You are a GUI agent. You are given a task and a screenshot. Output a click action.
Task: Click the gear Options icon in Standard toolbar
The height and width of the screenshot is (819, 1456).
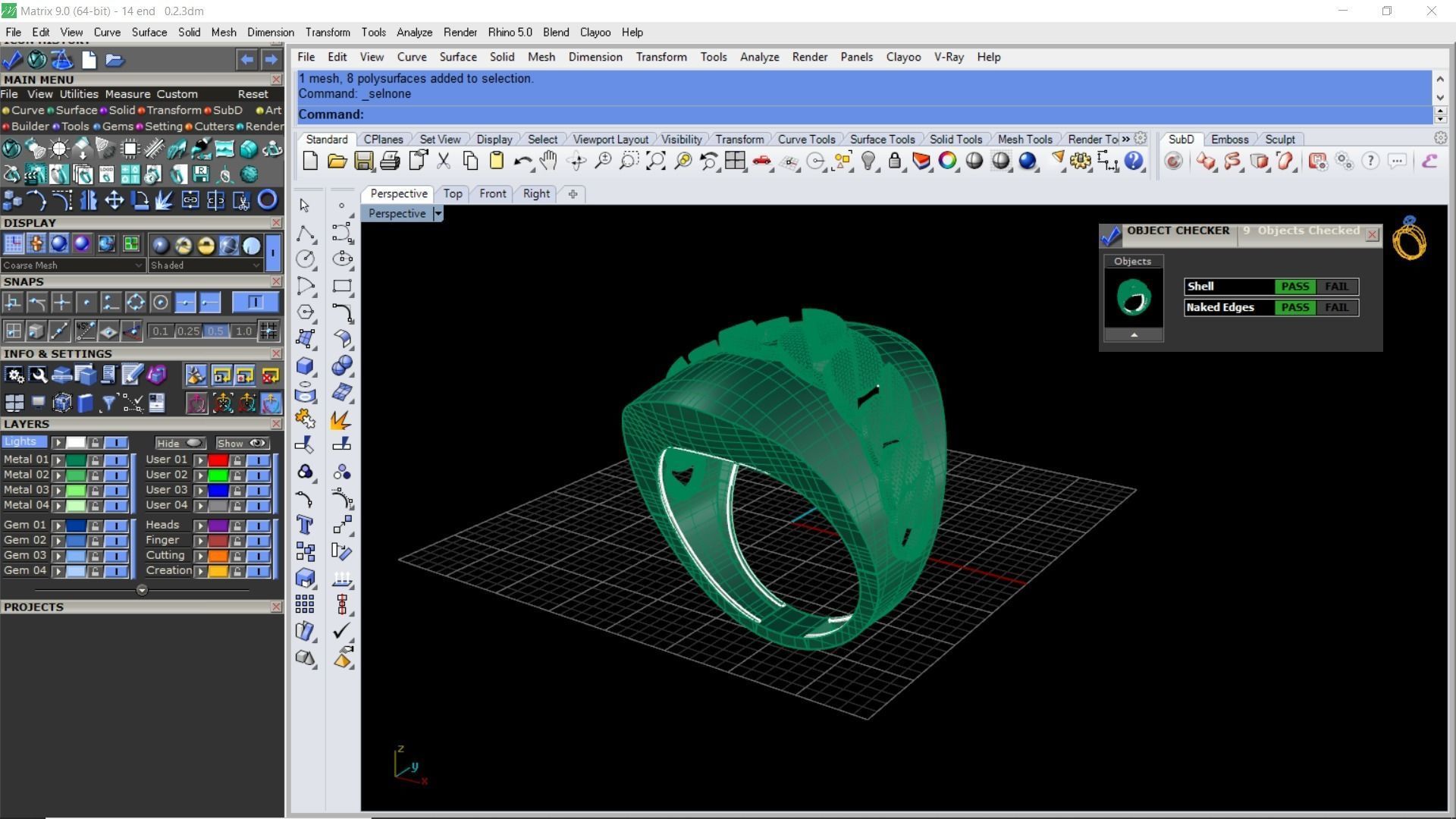1081,161
